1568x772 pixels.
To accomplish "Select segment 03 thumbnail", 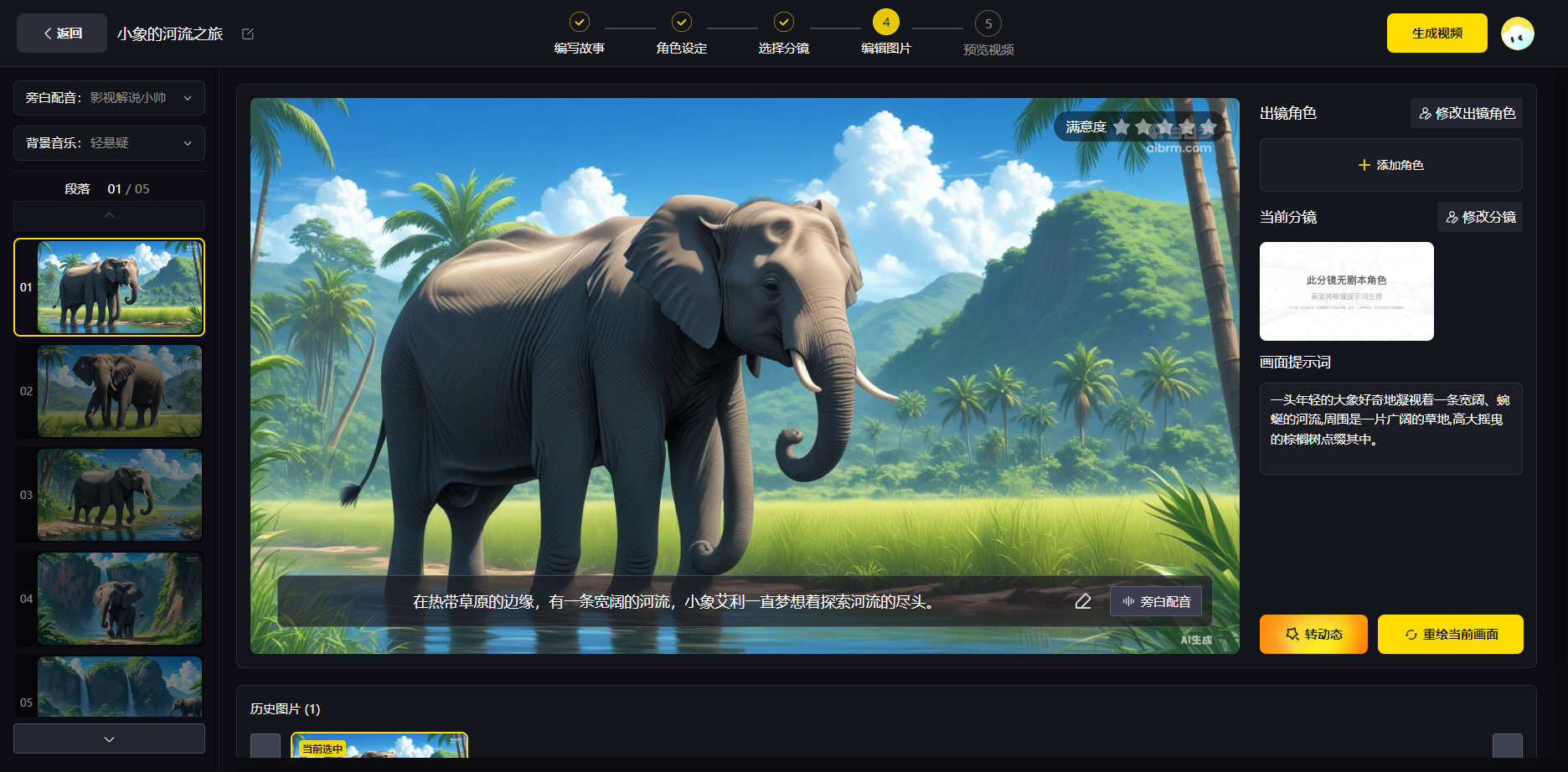I will tap(120, 495).
